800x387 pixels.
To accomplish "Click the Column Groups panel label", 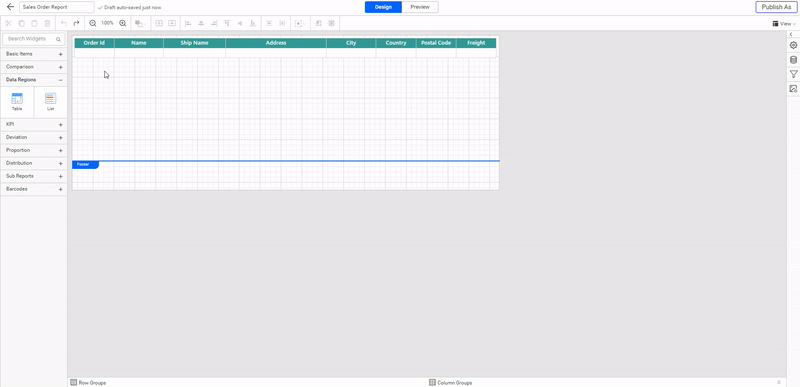I will point(451,382).
